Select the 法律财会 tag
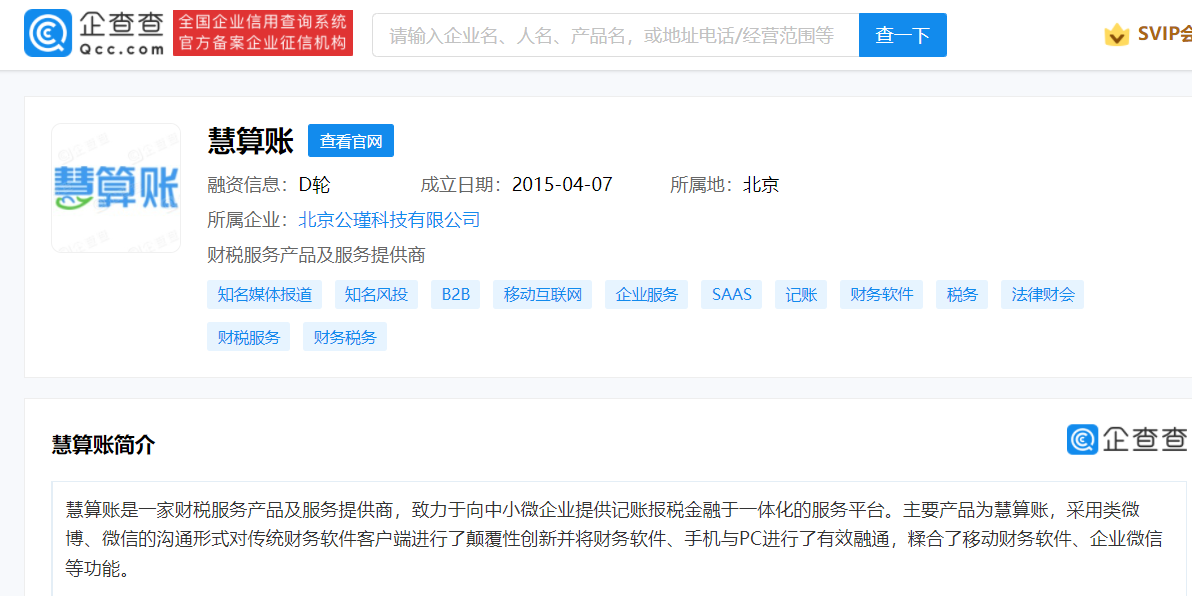Viewport: 1192px width, 596px height. pyautogui.click(x=1042, y=295)
